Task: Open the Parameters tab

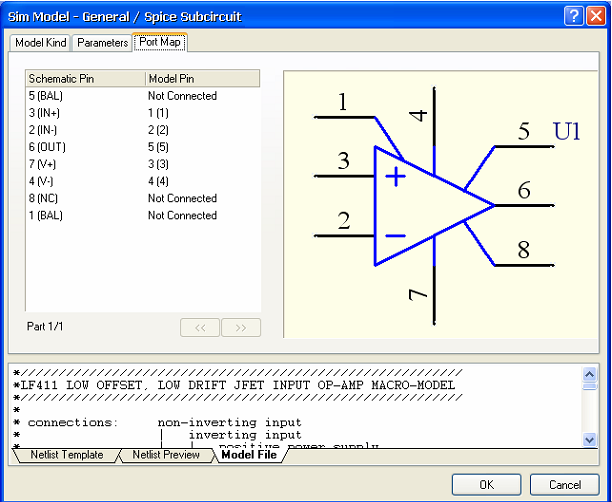Action: pyautogui.click(x=102, y=43)
